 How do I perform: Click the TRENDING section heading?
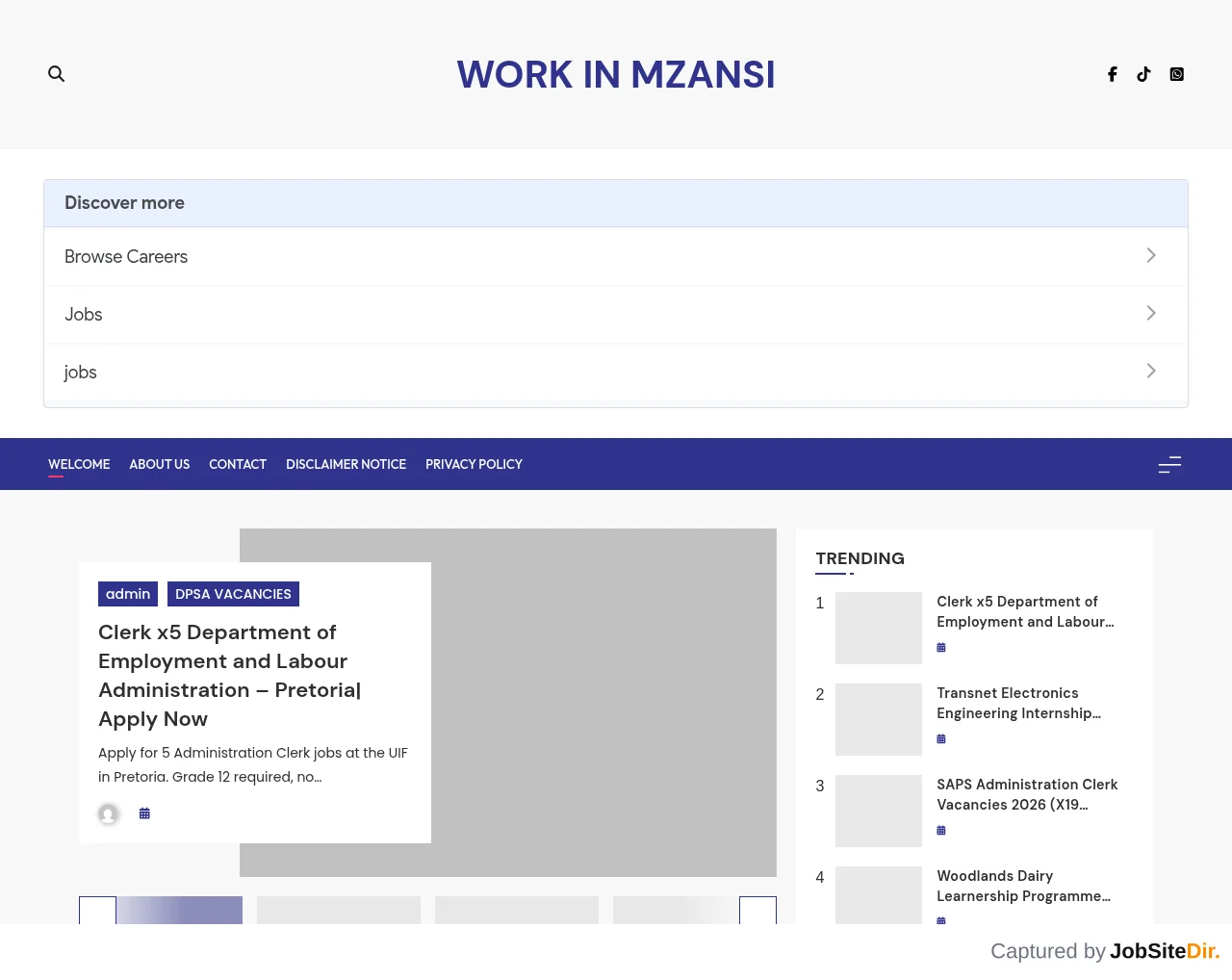click(860, 558)
